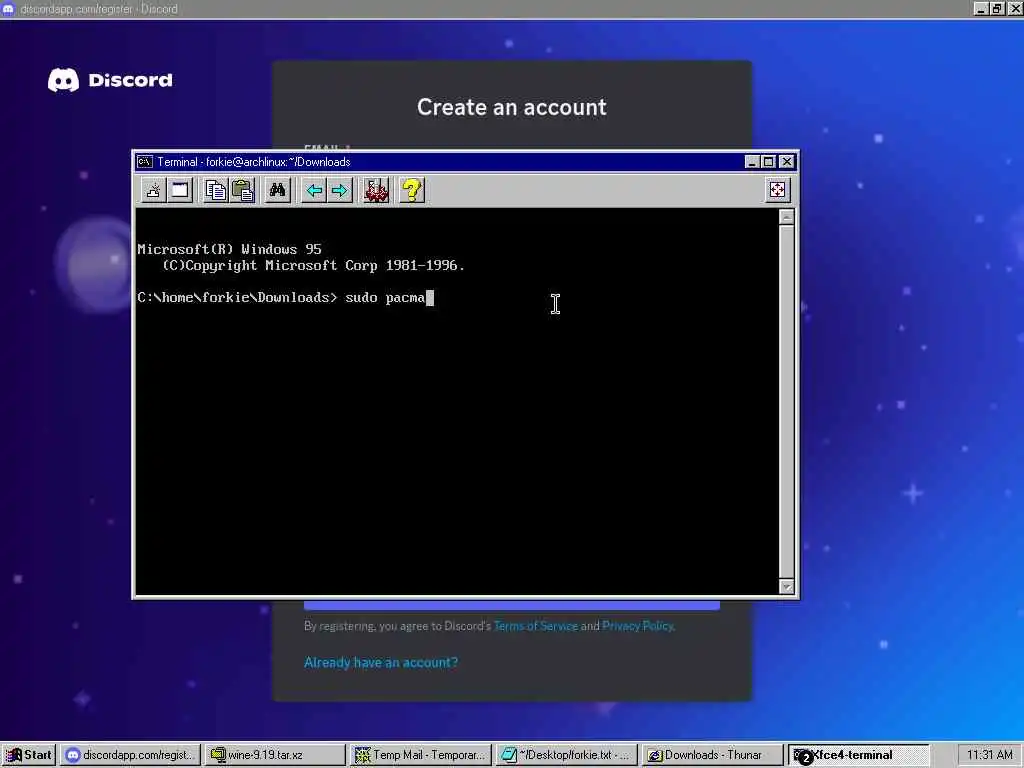Switch to discordapp.com register taskbar item

click(131, 755)
